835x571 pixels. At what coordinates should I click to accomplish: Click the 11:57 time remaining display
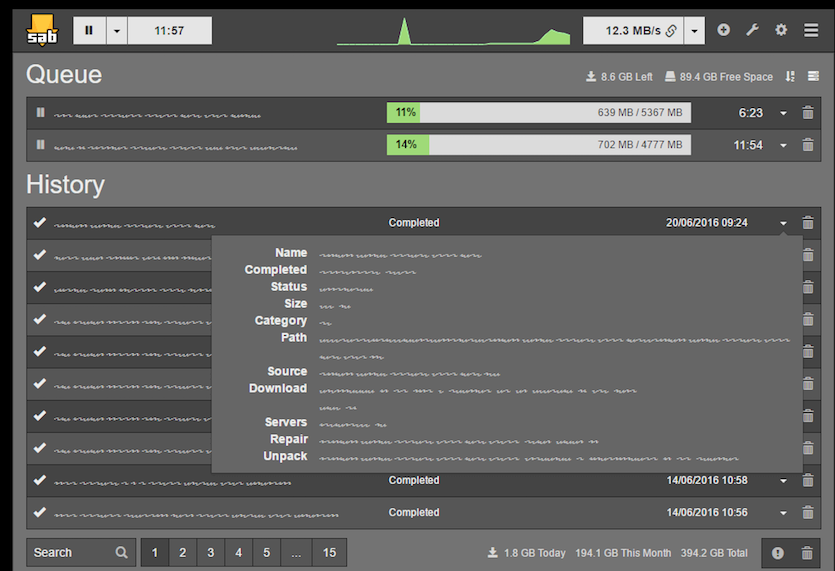pos(169,30)
